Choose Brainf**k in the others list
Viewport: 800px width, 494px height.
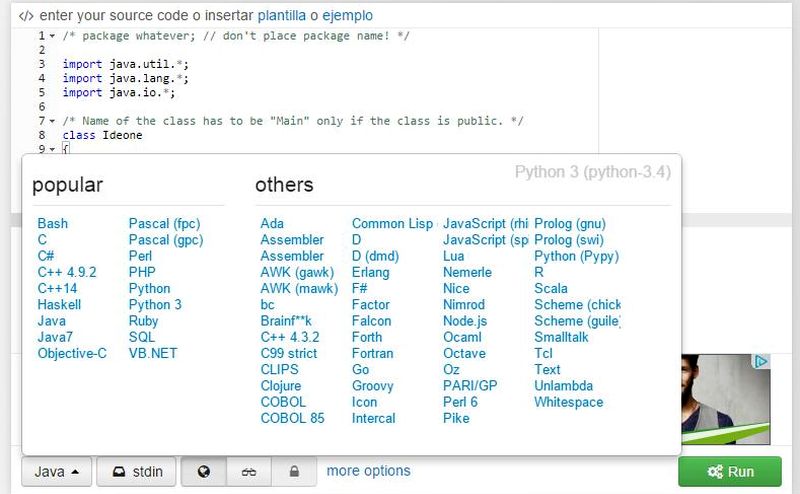point(286,321)
